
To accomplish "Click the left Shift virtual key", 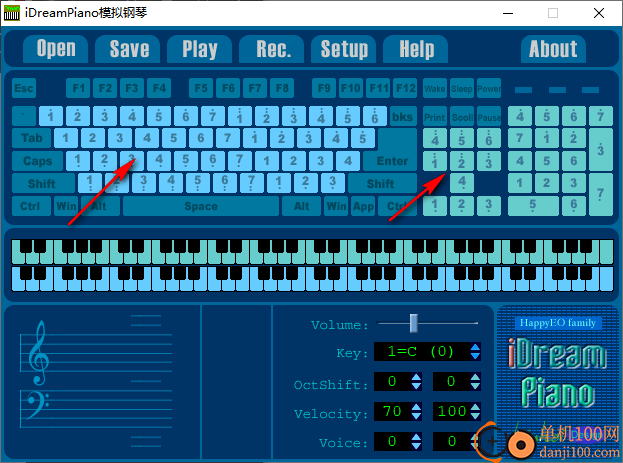I will click(x=42, y=184).
